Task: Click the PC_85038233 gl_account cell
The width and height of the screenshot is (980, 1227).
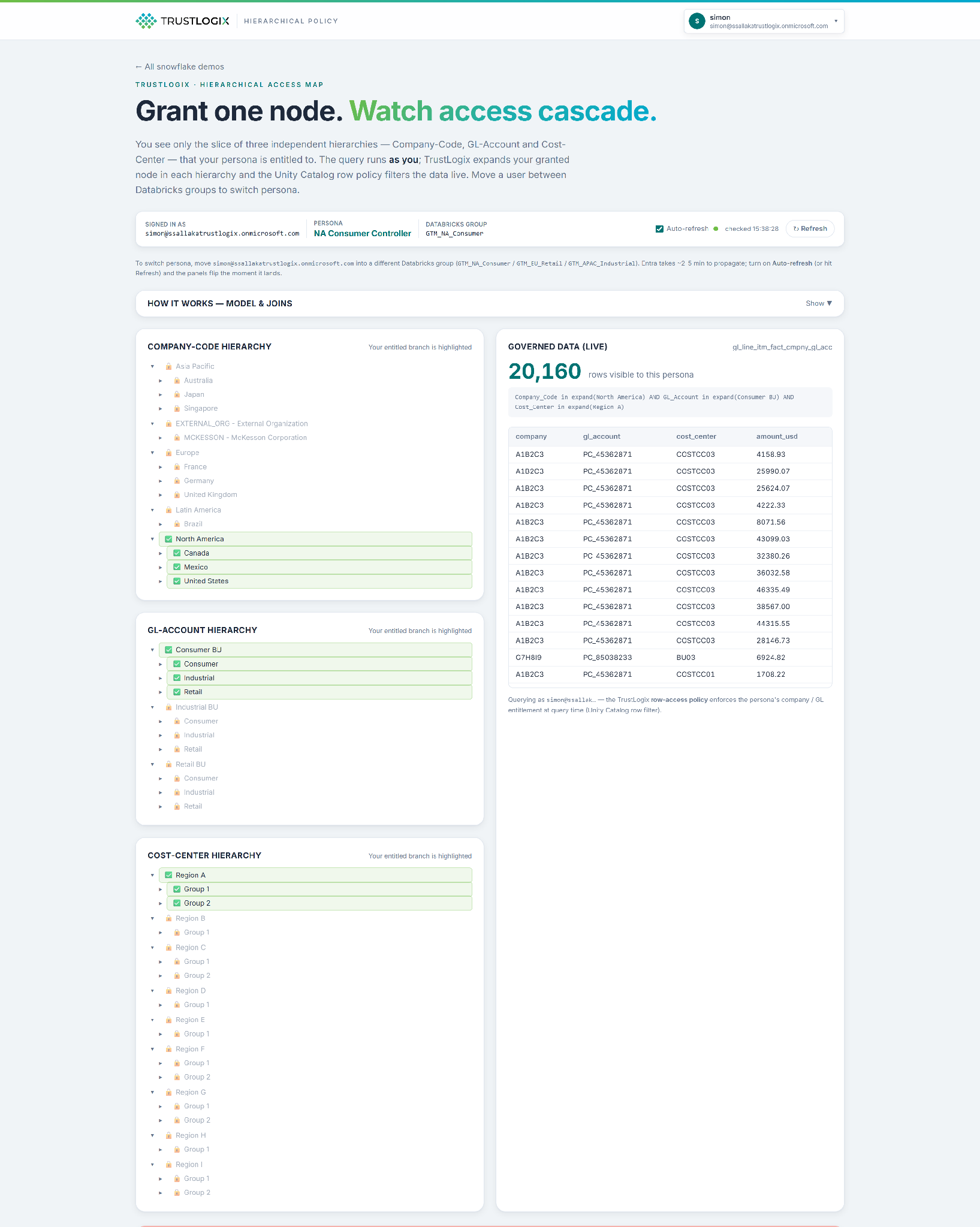Action: (607, 658)
